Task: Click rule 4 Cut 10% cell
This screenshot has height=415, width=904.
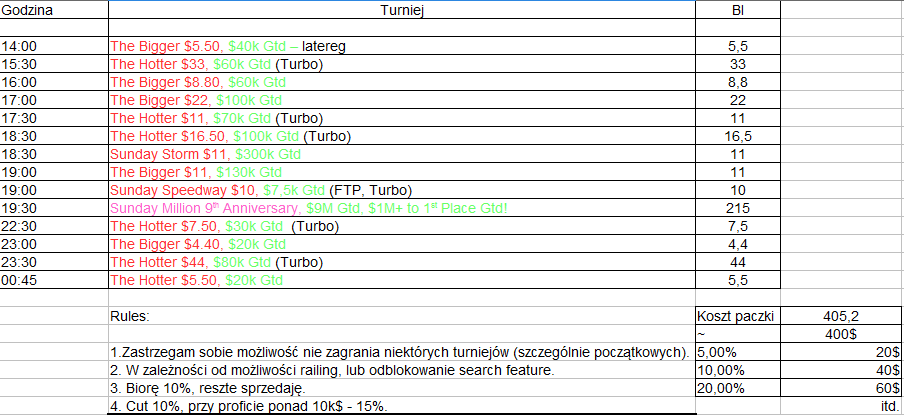Action: (x=402, y=406)
